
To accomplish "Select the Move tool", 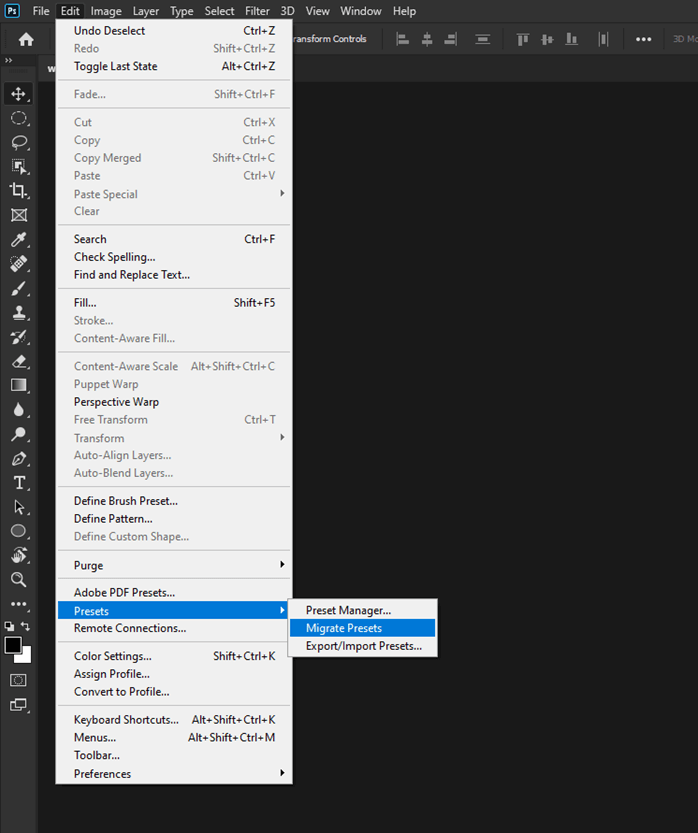I will (x=19, y=94).
